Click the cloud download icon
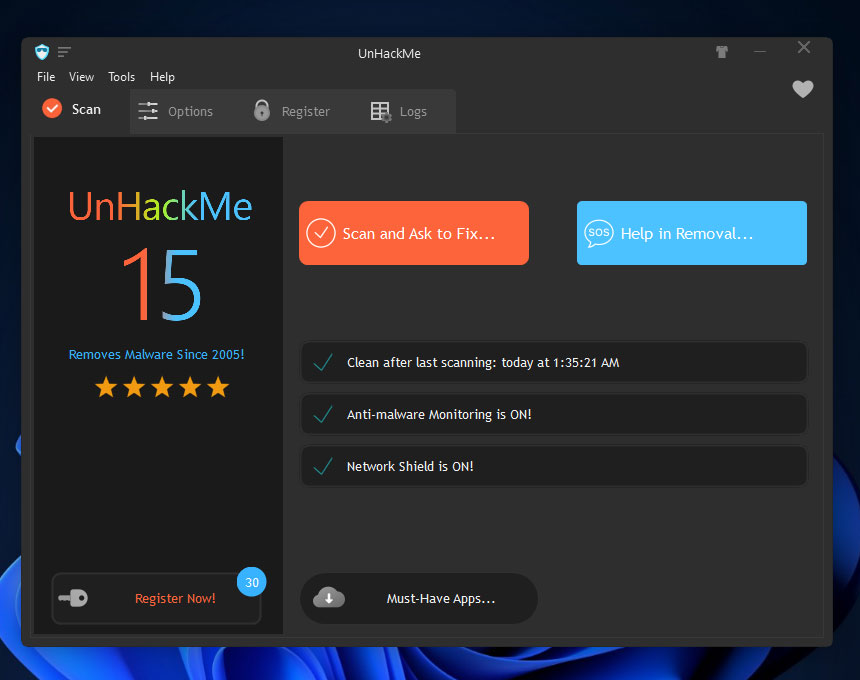Image resolution: width=860 pixels, height=680 pixels. point(329,598)
